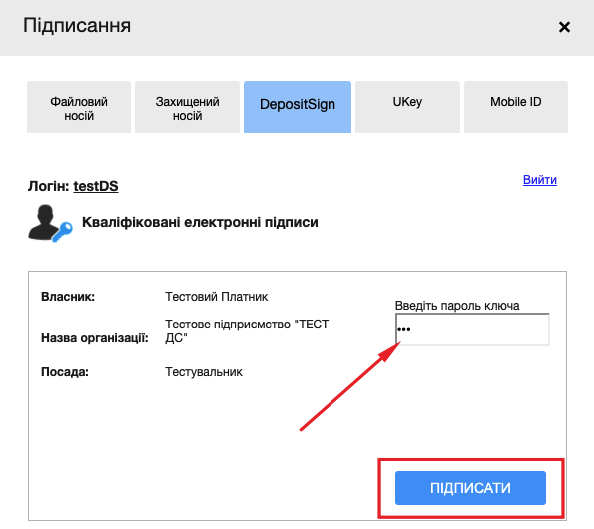The image size is (594, 529).
Task: Click the Назва організації label
Action: pos(95,338)
